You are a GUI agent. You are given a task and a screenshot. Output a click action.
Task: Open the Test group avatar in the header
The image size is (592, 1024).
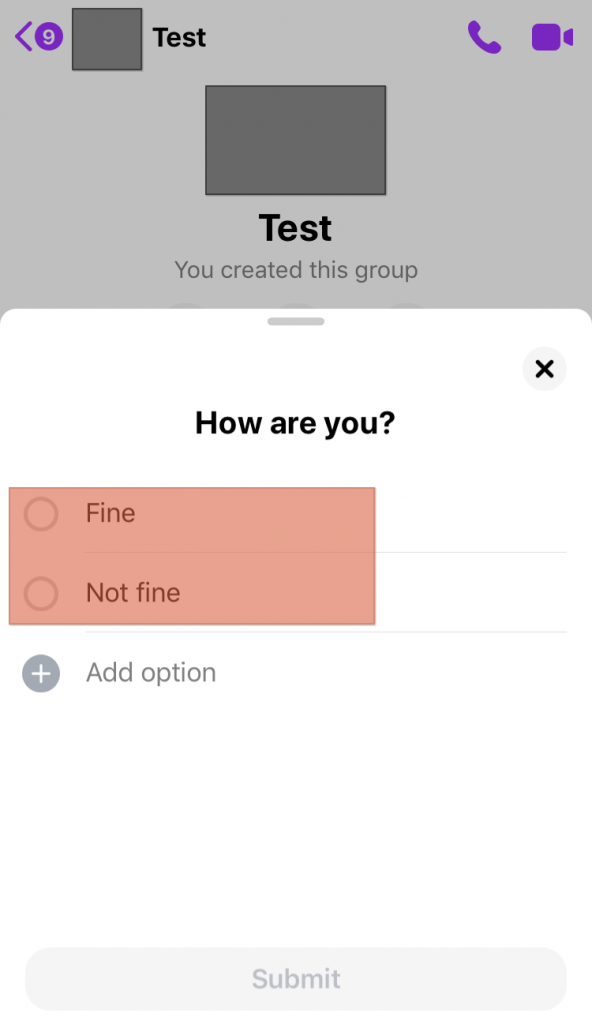[x=106, y=38]
